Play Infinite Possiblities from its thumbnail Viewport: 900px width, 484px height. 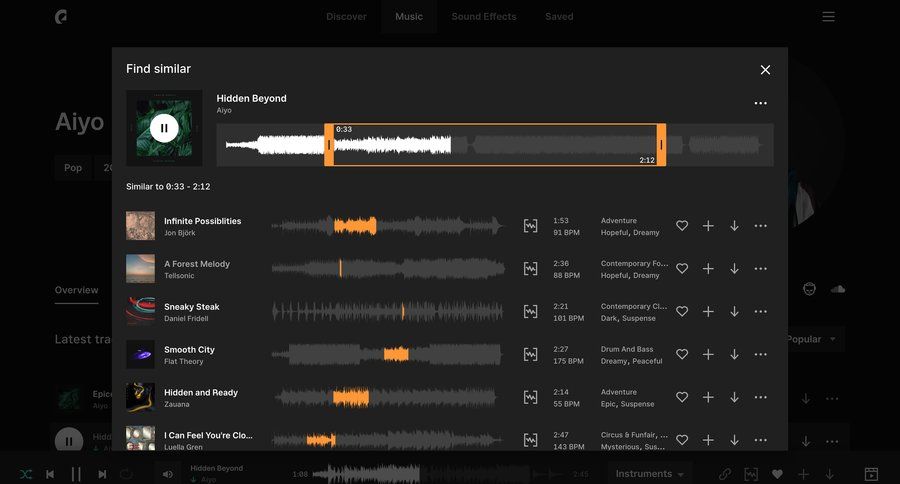(141, 226)
